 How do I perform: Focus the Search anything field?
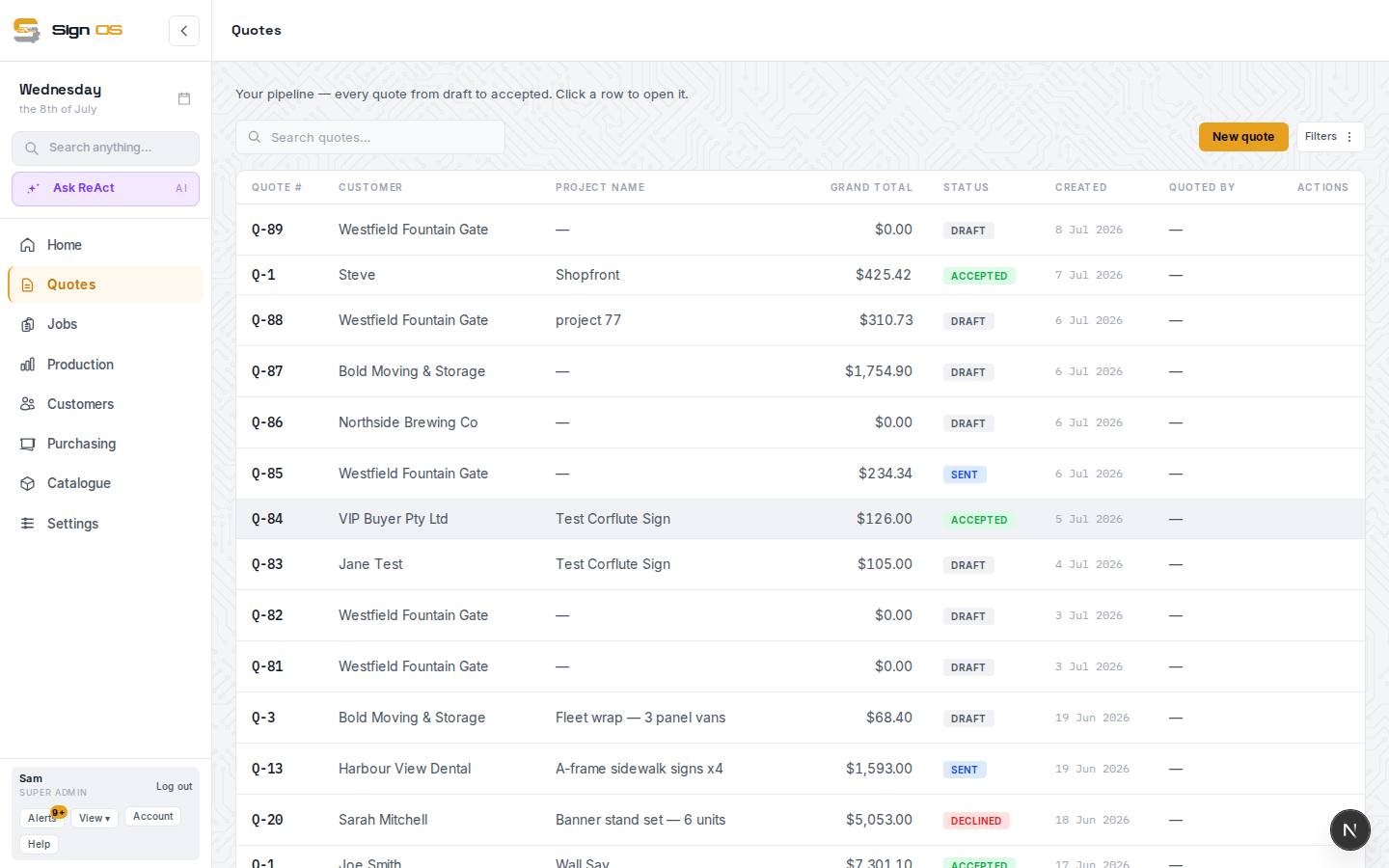point(105,148)
